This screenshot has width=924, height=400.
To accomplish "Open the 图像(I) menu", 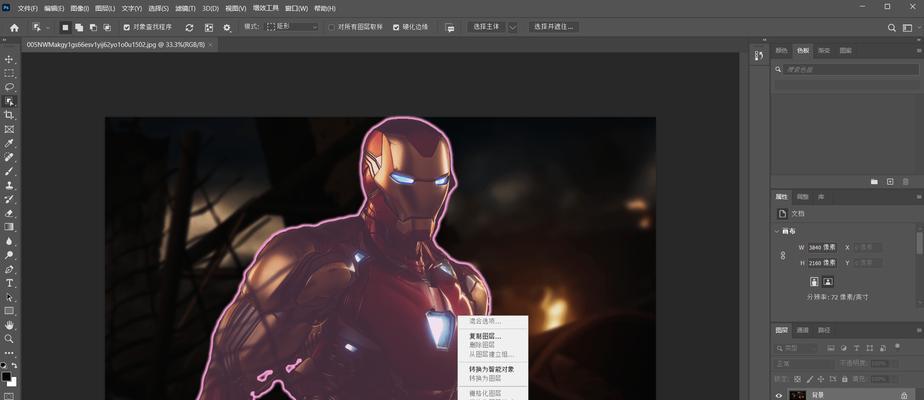I will [x=80, y=9].
